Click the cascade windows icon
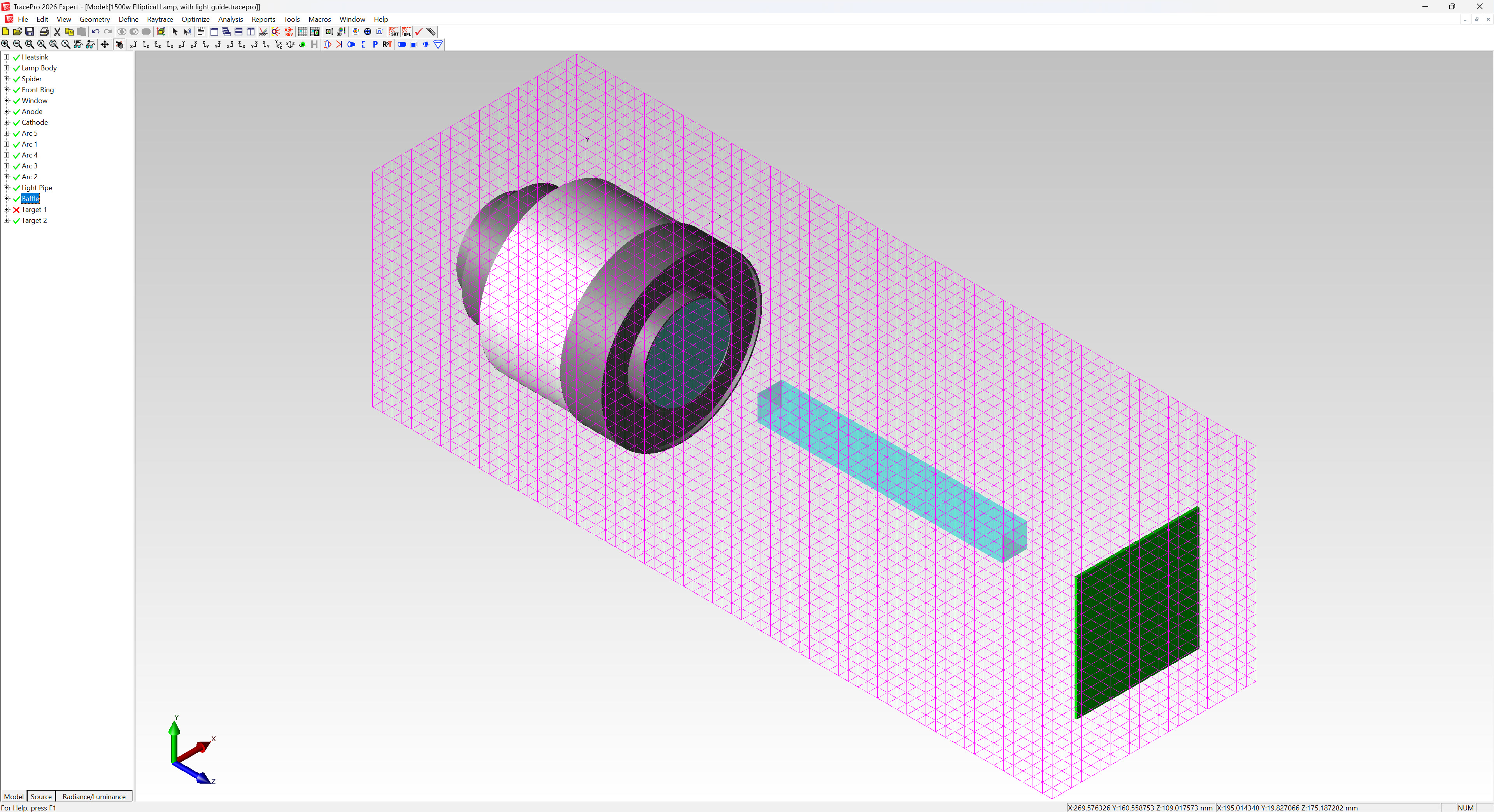 226,31
